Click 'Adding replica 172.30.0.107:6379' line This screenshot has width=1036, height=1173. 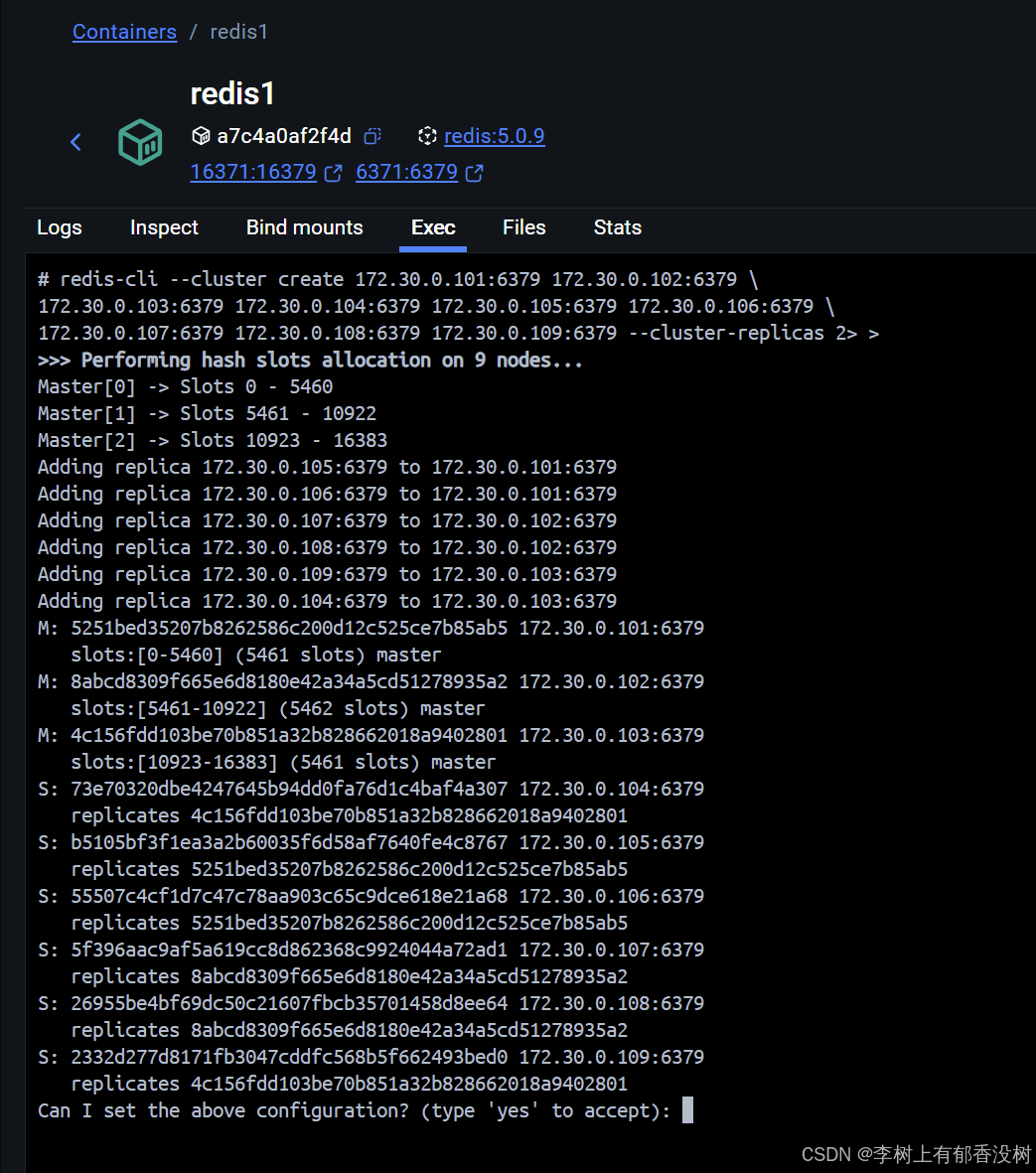(x=328, y=520)
